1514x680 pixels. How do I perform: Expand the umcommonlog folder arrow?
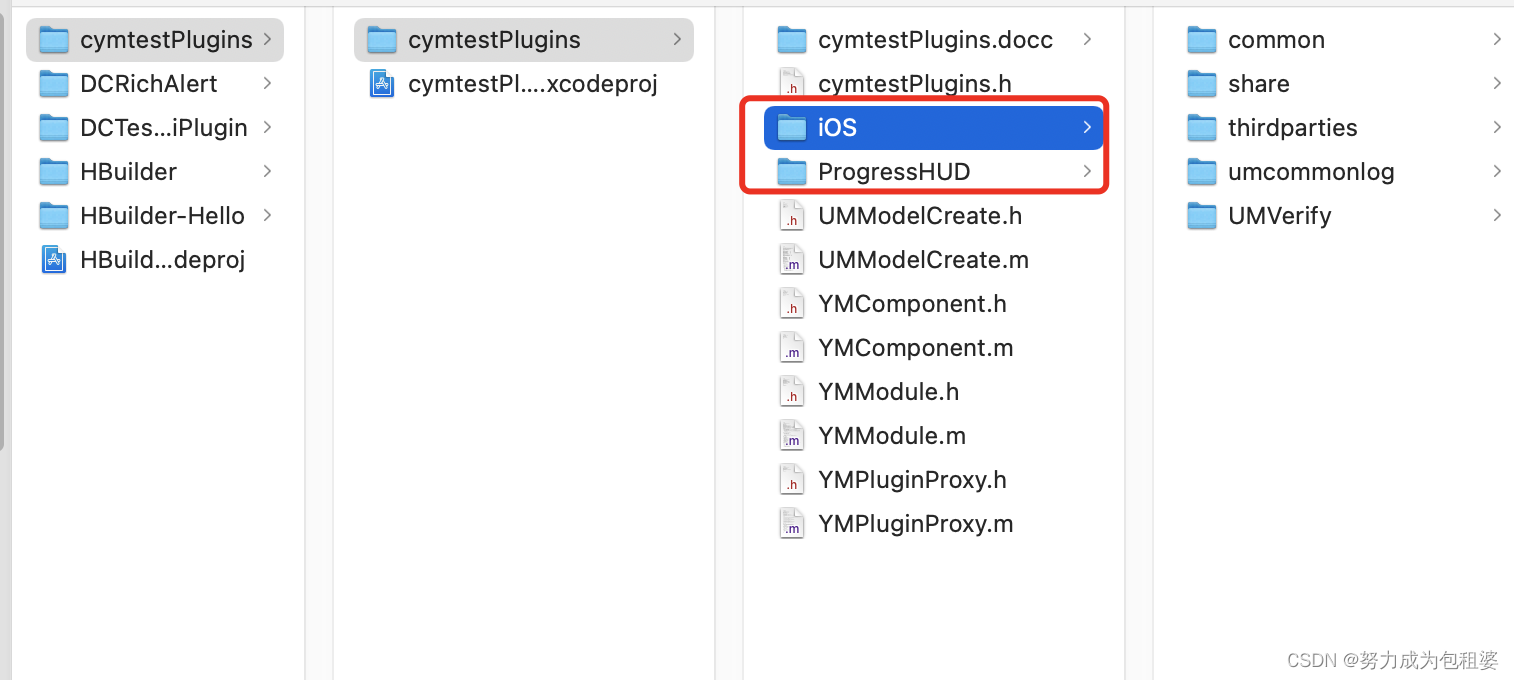[x=1497, y=172]
